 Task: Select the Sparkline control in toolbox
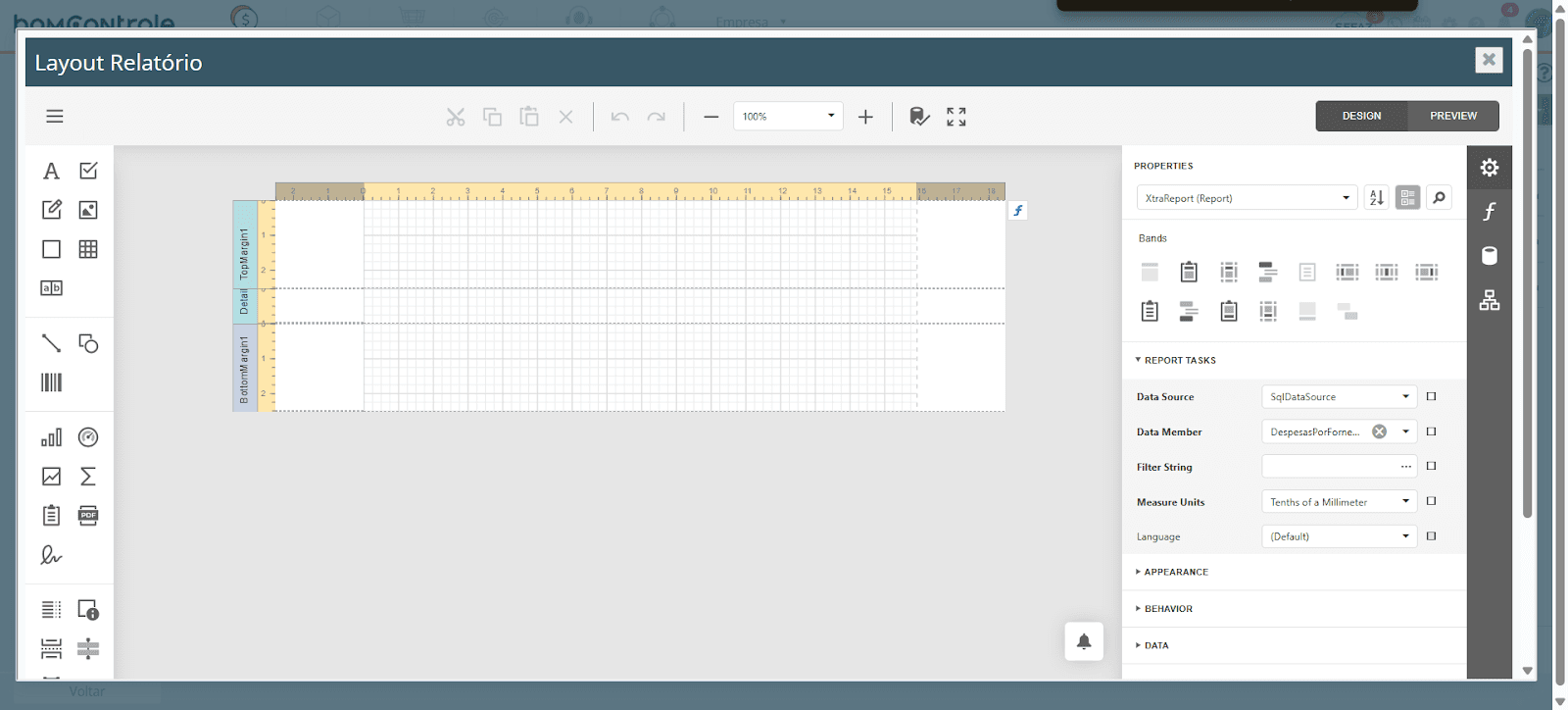[x=51, y=477]
